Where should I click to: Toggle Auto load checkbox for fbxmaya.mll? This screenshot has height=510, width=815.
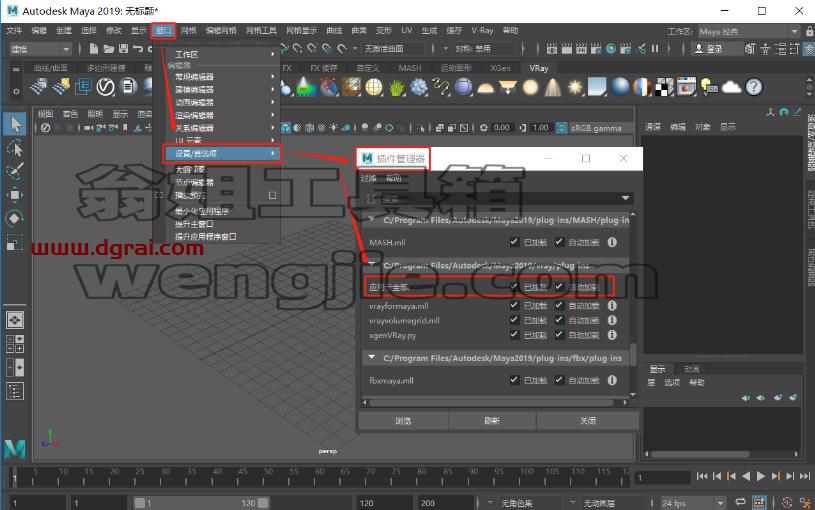click(559, 380)
